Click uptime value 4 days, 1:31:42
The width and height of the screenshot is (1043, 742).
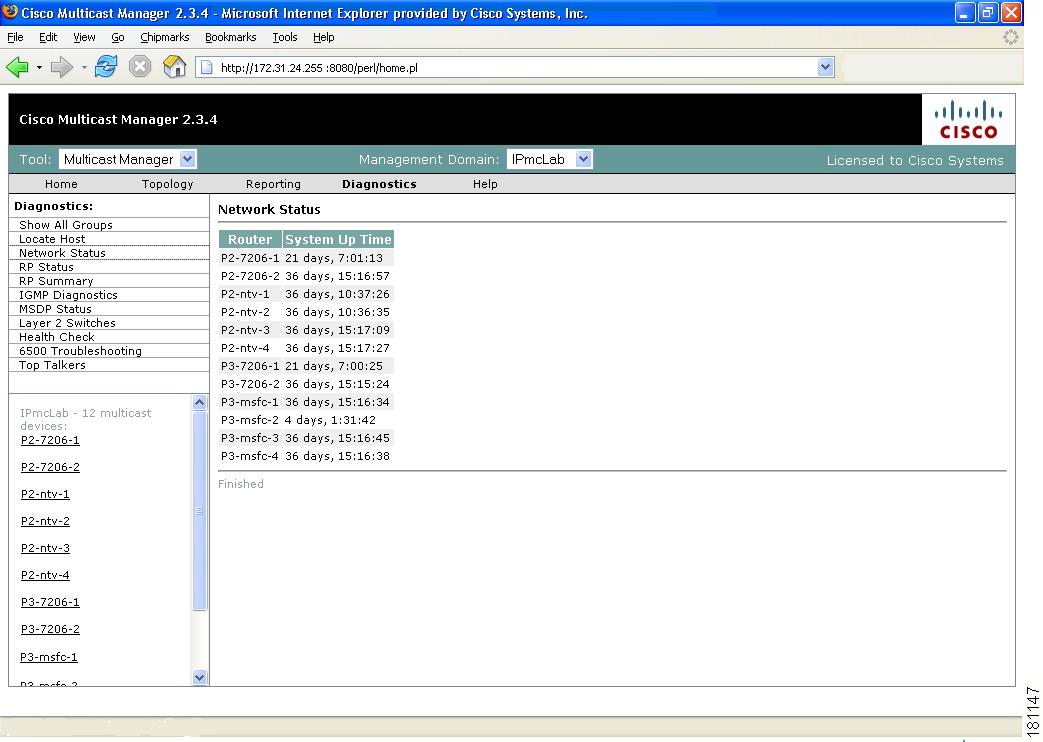(331, 420)
